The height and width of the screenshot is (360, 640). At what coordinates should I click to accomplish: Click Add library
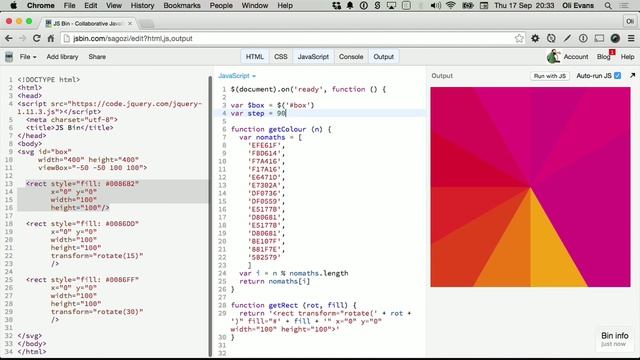point(62,57)
